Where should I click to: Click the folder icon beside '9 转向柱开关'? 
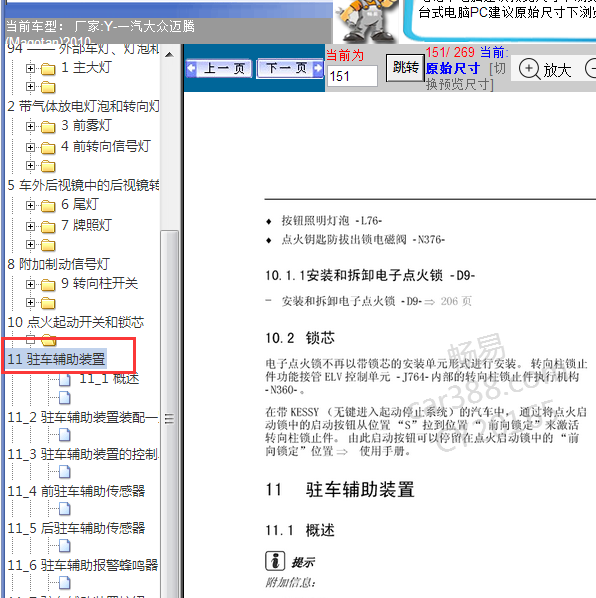click(x=48, y=285)
